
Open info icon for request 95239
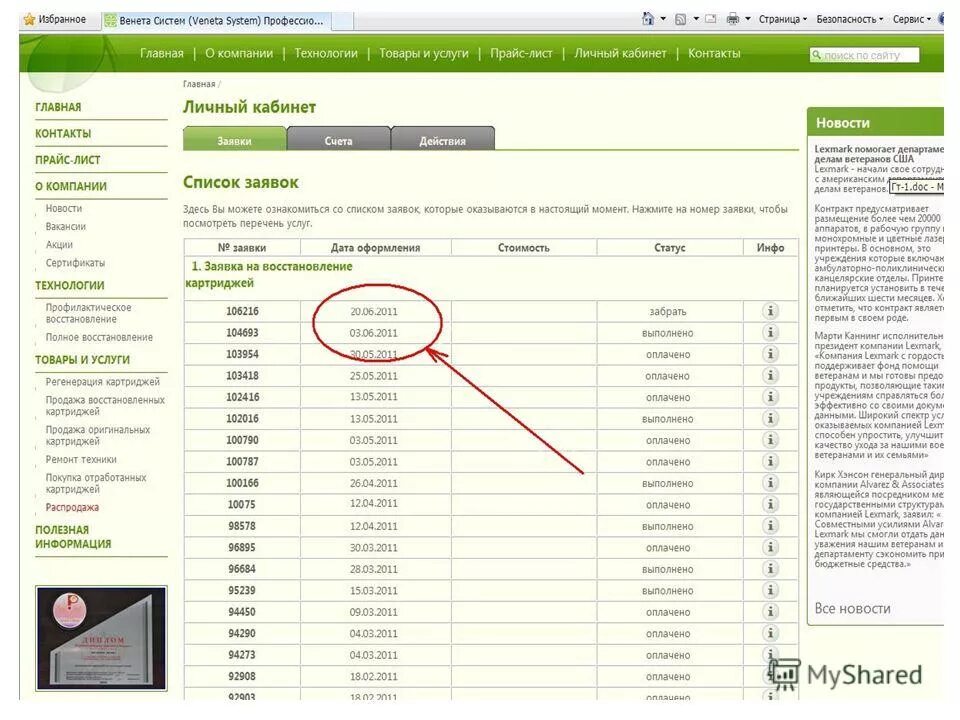(x=770, y=590)
